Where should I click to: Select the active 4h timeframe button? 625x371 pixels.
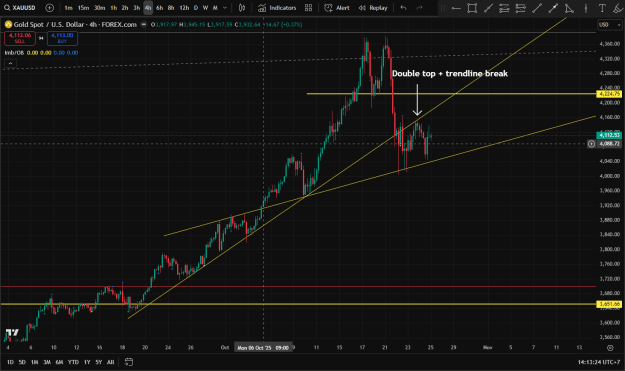coord(148,8)
